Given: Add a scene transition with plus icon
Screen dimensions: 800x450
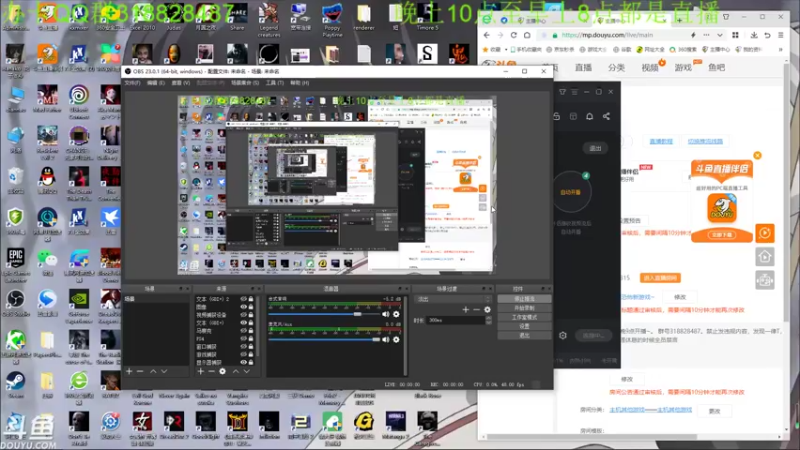Looking at the screenshot, I should [x=465, y=310].
